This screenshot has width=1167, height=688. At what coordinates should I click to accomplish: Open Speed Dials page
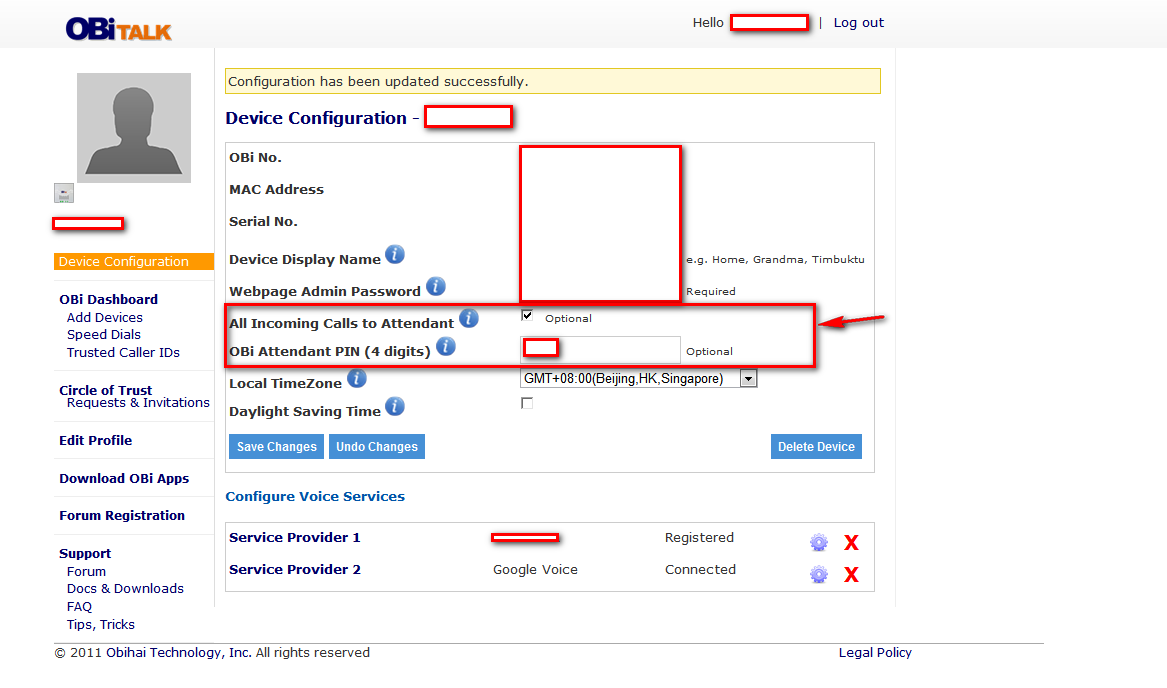pos(103,335)
